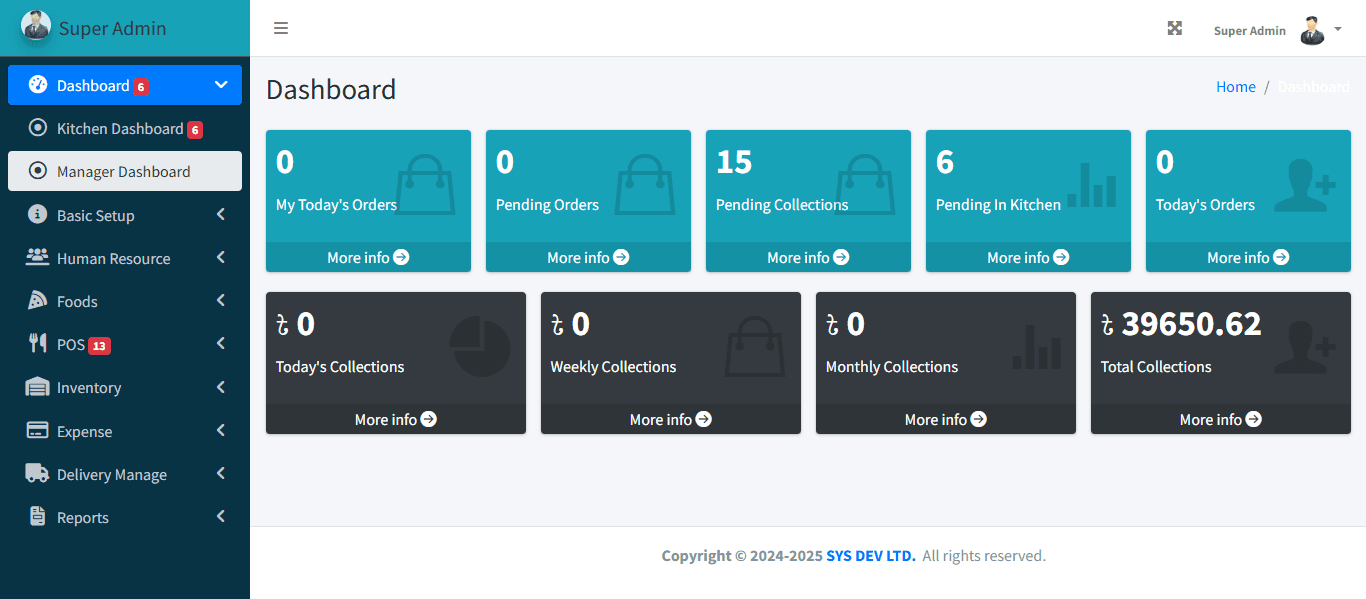Click More info under Monthly Collections

(946, 419)
